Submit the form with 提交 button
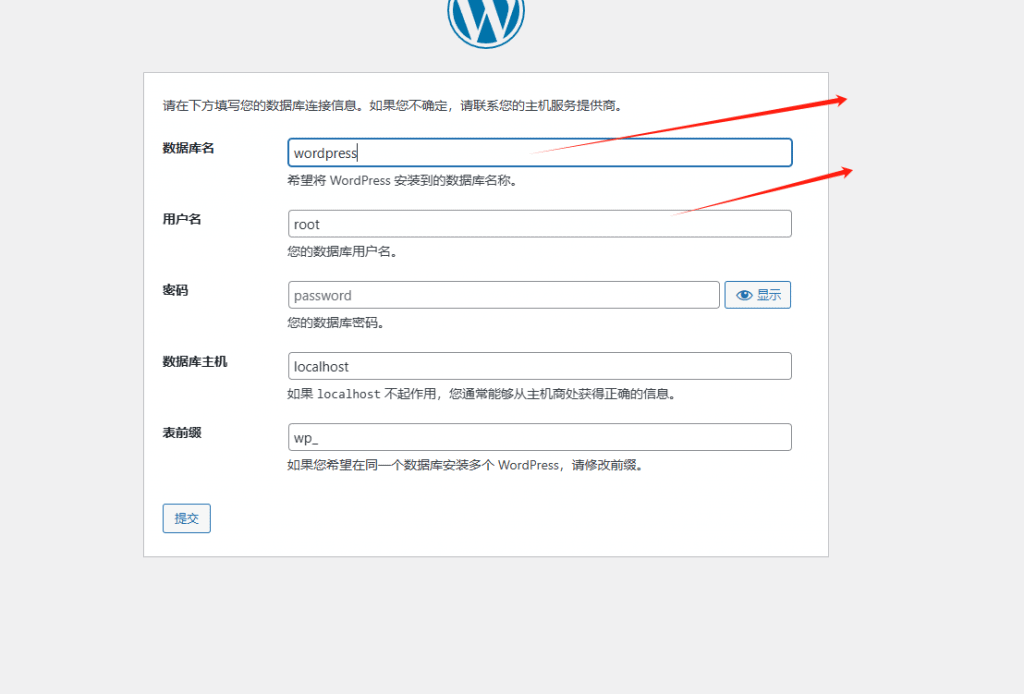Image resolution: width=1024 pixels, height=694 pixels. (x=187, y=518)
